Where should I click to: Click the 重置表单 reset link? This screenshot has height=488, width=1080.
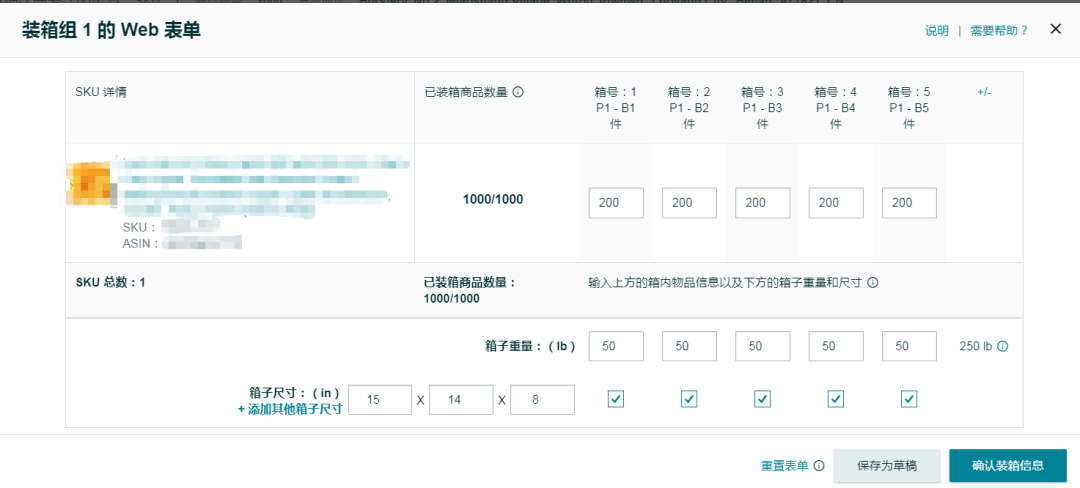tap(784, 466)
